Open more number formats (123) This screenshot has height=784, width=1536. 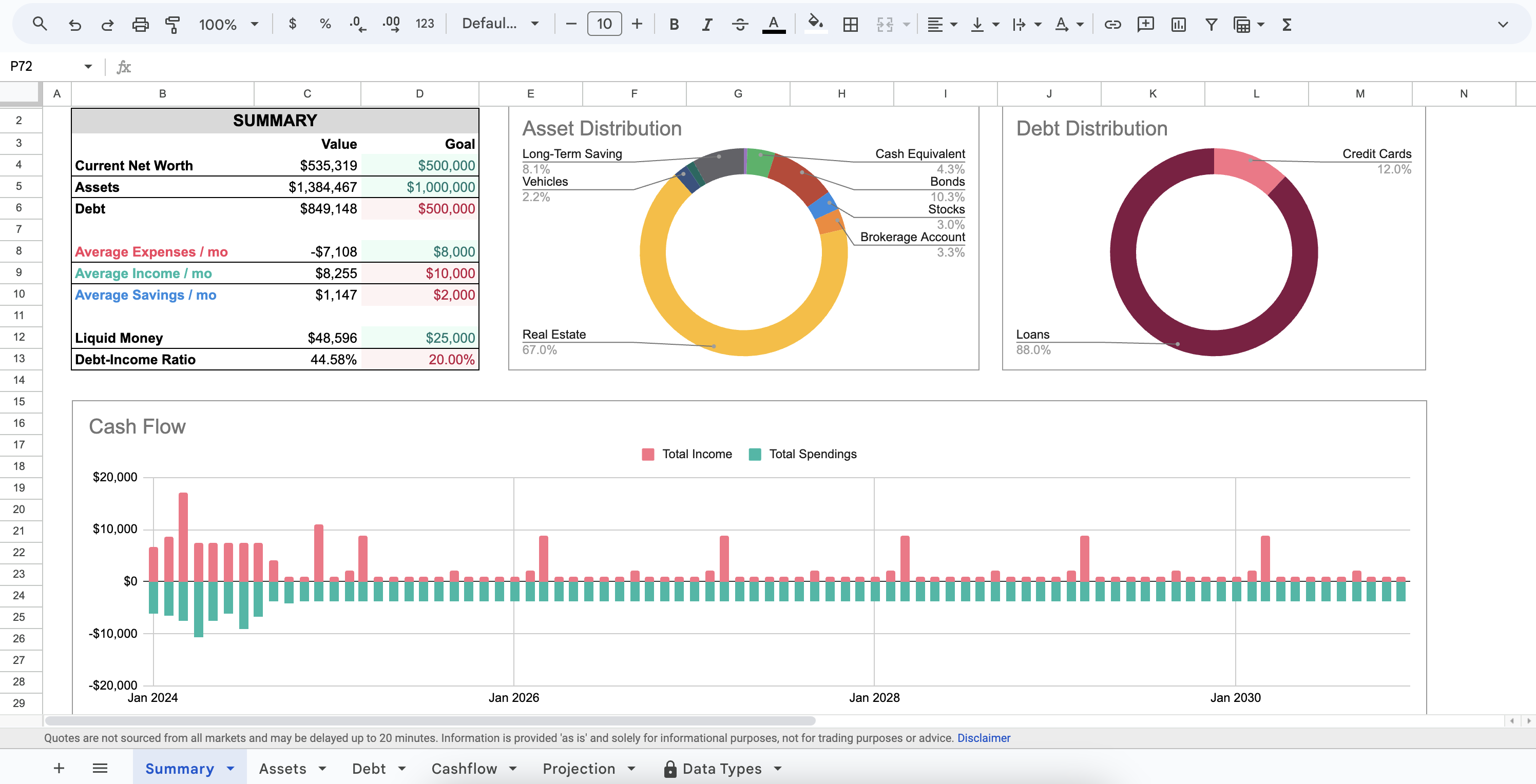point(425,24)
